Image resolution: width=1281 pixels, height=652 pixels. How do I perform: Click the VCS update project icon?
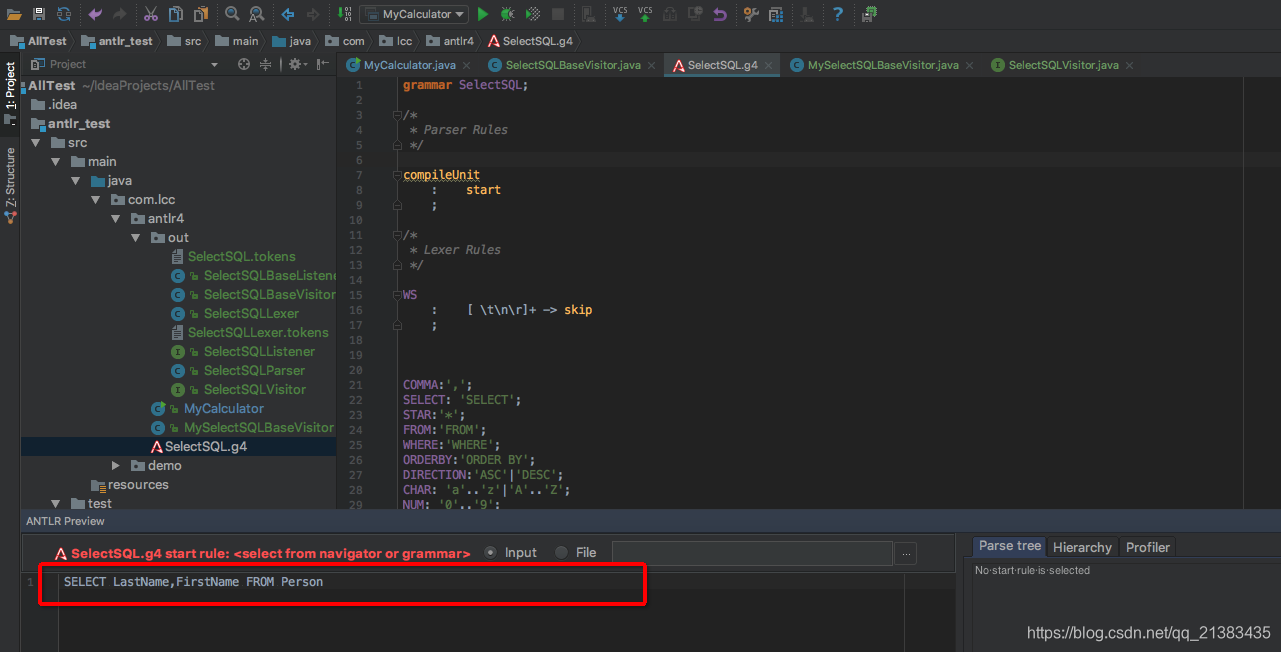click(x=620, y=14)
